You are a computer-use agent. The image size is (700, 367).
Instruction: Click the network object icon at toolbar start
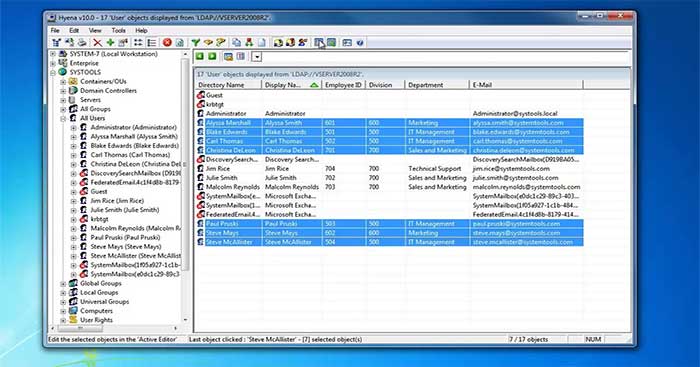[56, 43]
